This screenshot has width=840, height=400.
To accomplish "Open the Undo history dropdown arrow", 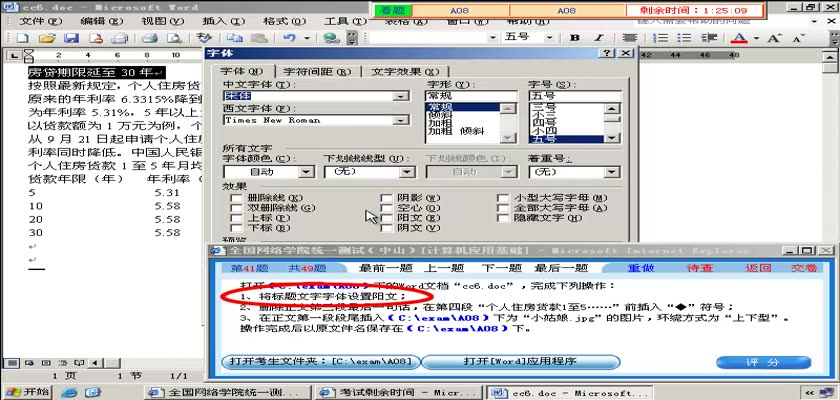I will 307,38.
